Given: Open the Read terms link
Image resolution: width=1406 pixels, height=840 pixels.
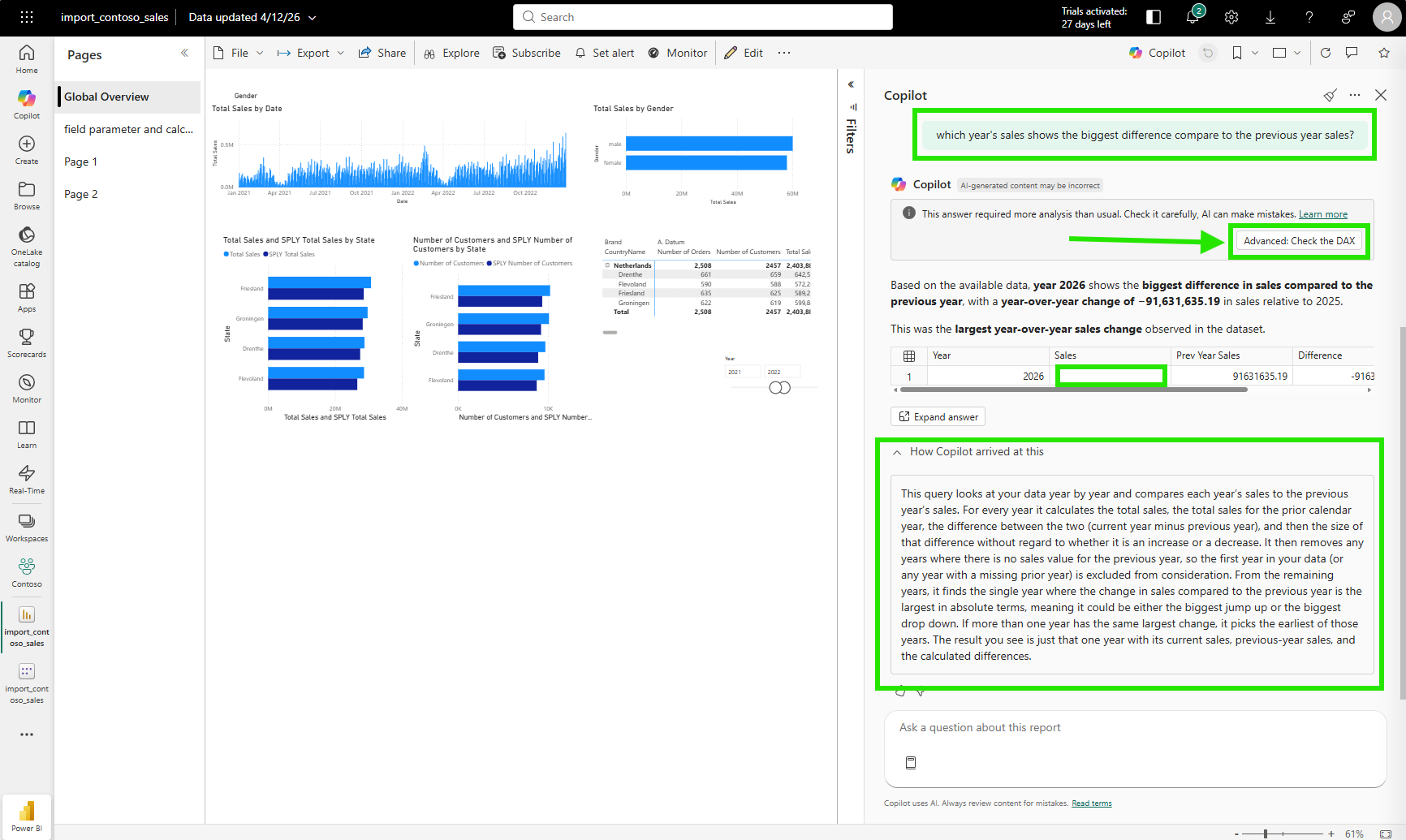Looking at the screenshot, I should pos(1092,803).
